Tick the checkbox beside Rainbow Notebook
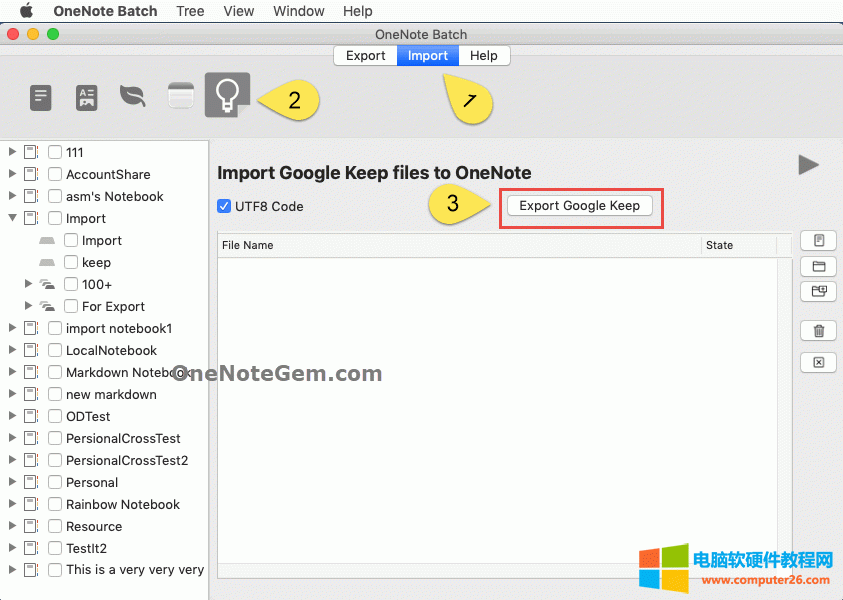 (54, 504)
